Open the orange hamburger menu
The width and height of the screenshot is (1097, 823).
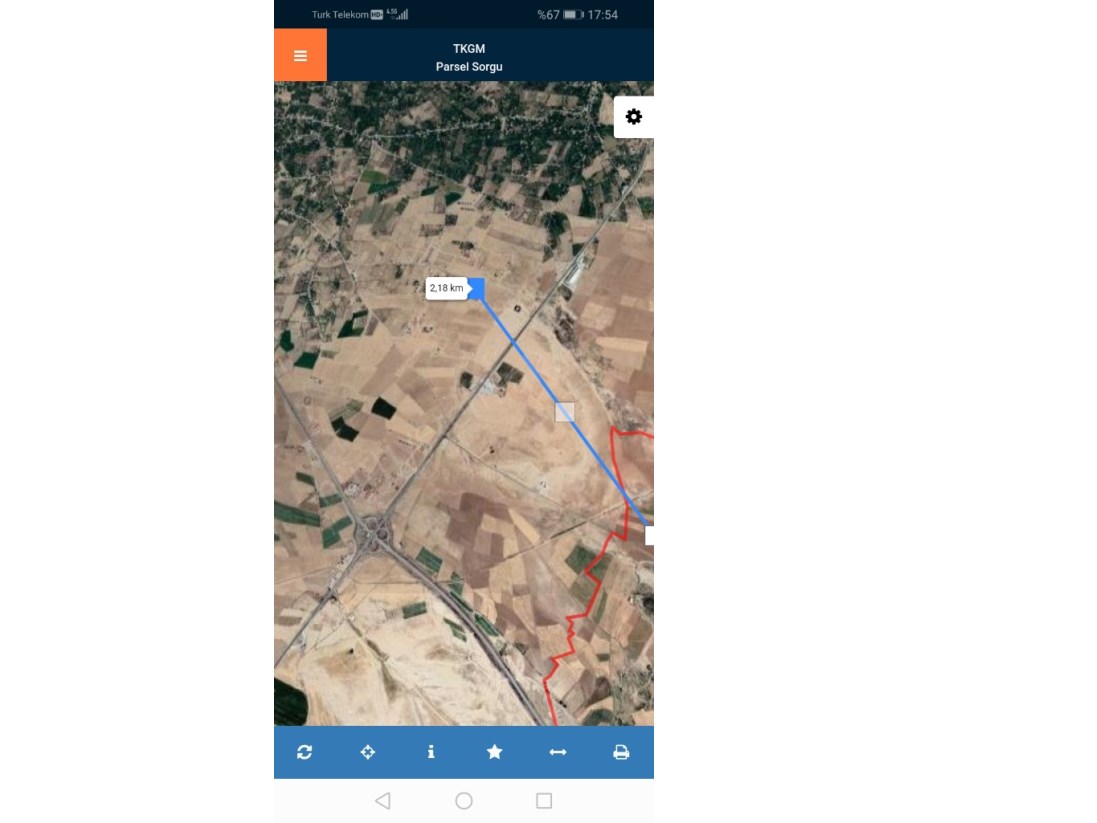300,55
